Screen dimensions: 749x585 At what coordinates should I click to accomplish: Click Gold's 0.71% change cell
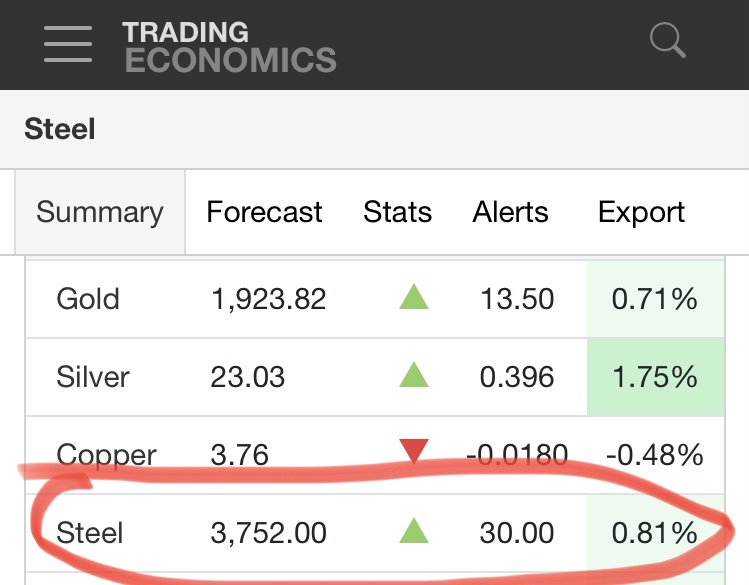pyautogui.click(x=656, y=298)
